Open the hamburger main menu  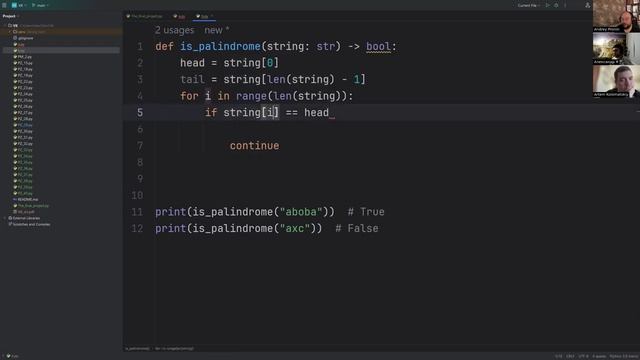(4, 5)
